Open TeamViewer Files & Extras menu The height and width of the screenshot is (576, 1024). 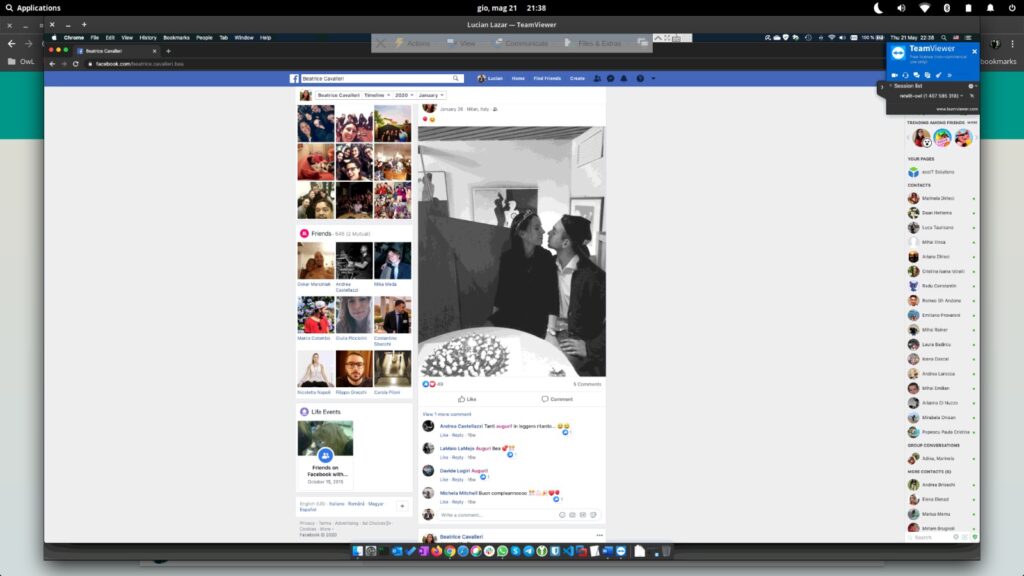[x=594, y=43]
